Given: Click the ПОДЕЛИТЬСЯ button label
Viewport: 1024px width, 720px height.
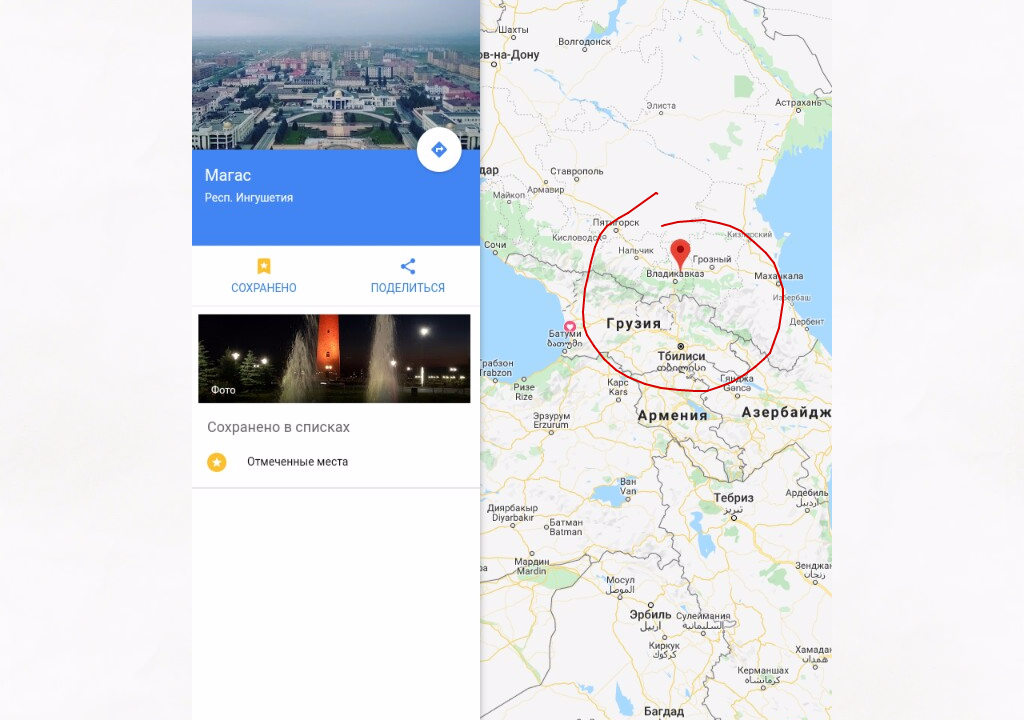Looking at the screenshot, I should [x=408, y=287].
